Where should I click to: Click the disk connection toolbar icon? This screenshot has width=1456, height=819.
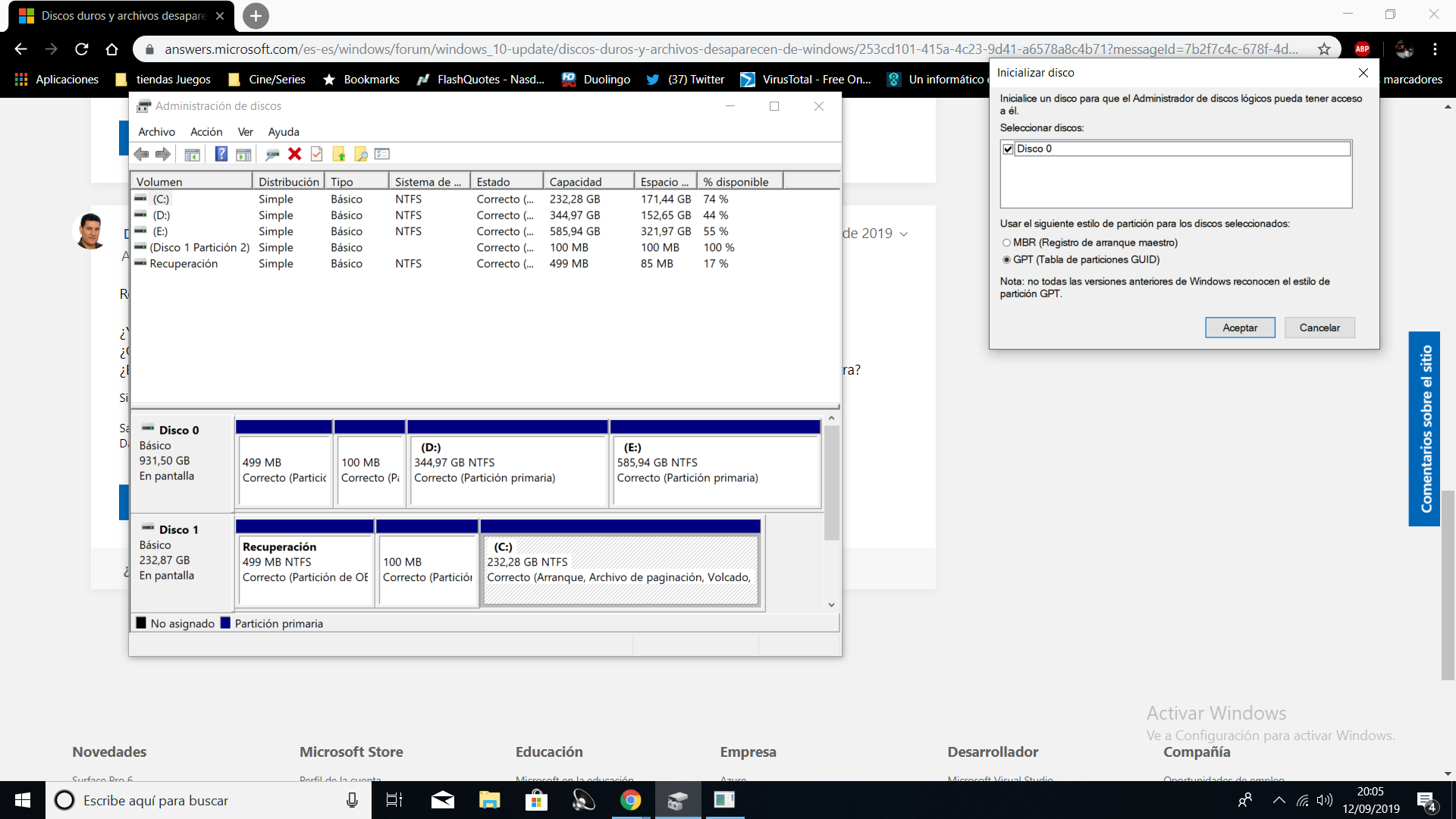[x=272, y=154]
